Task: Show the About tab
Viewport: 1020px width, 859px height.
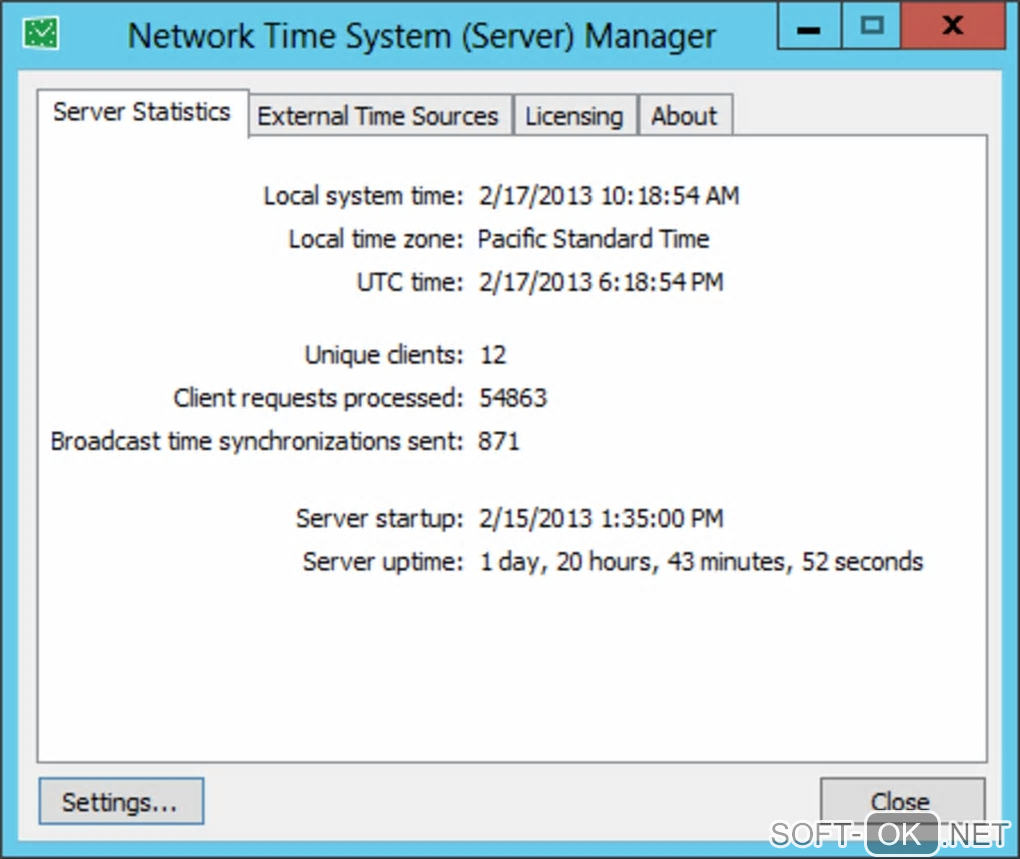Action: (684, 116)
